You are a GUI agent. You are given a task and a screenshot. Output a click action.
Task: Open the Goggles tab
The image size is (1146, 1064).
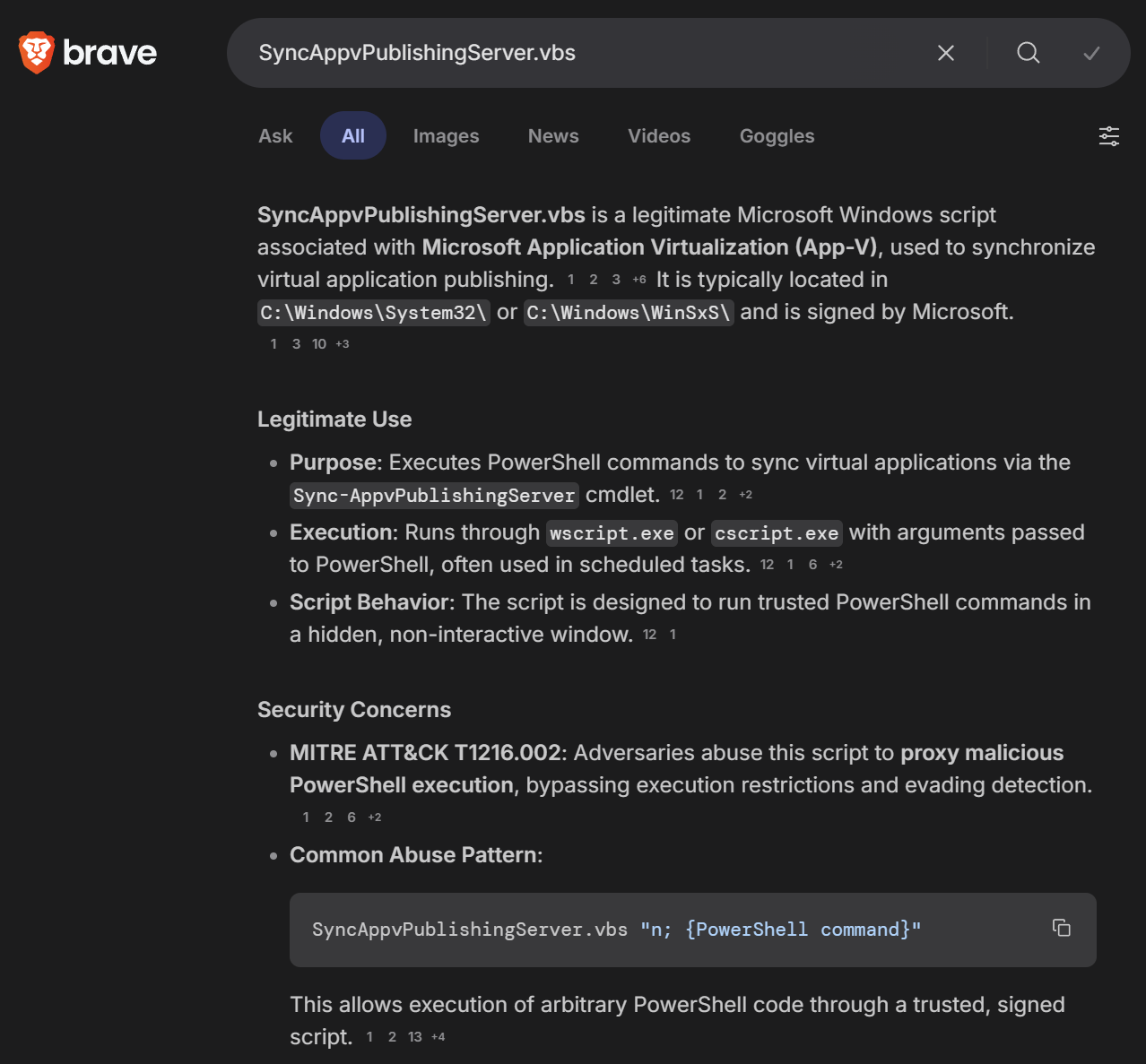tap(777, 136)
